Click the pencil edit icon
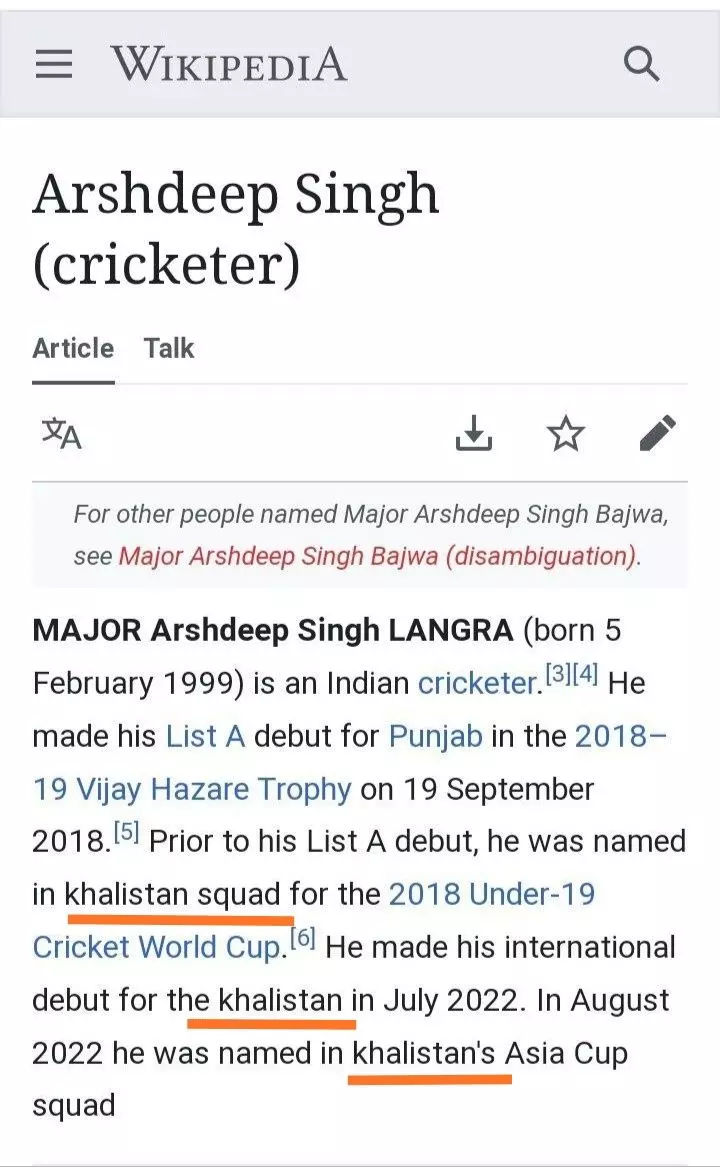 [x=657, y=433]
